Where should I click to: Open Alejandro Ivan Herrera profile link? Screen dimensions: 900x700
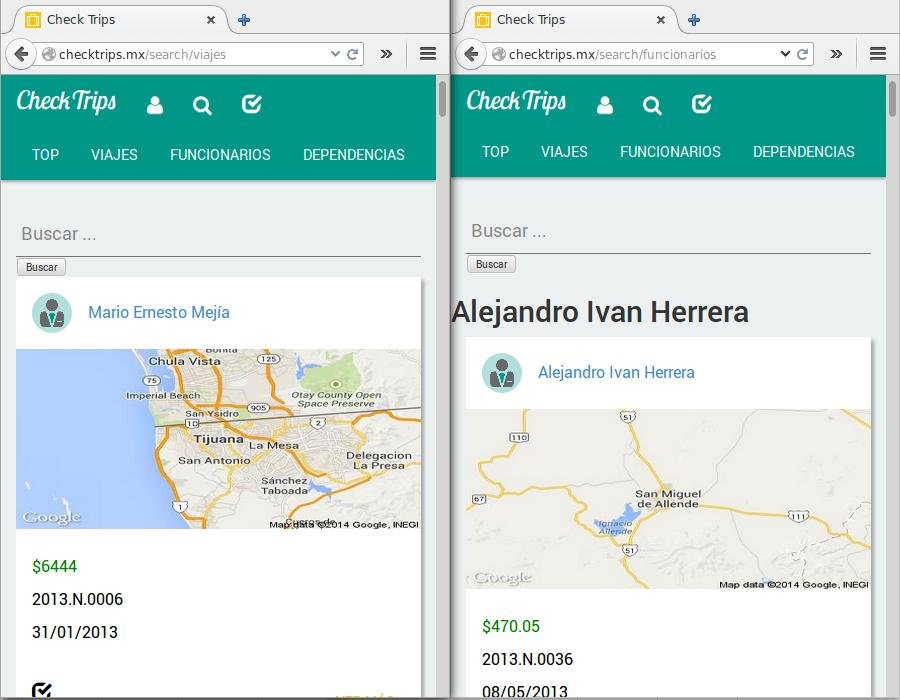click(616, 373)
